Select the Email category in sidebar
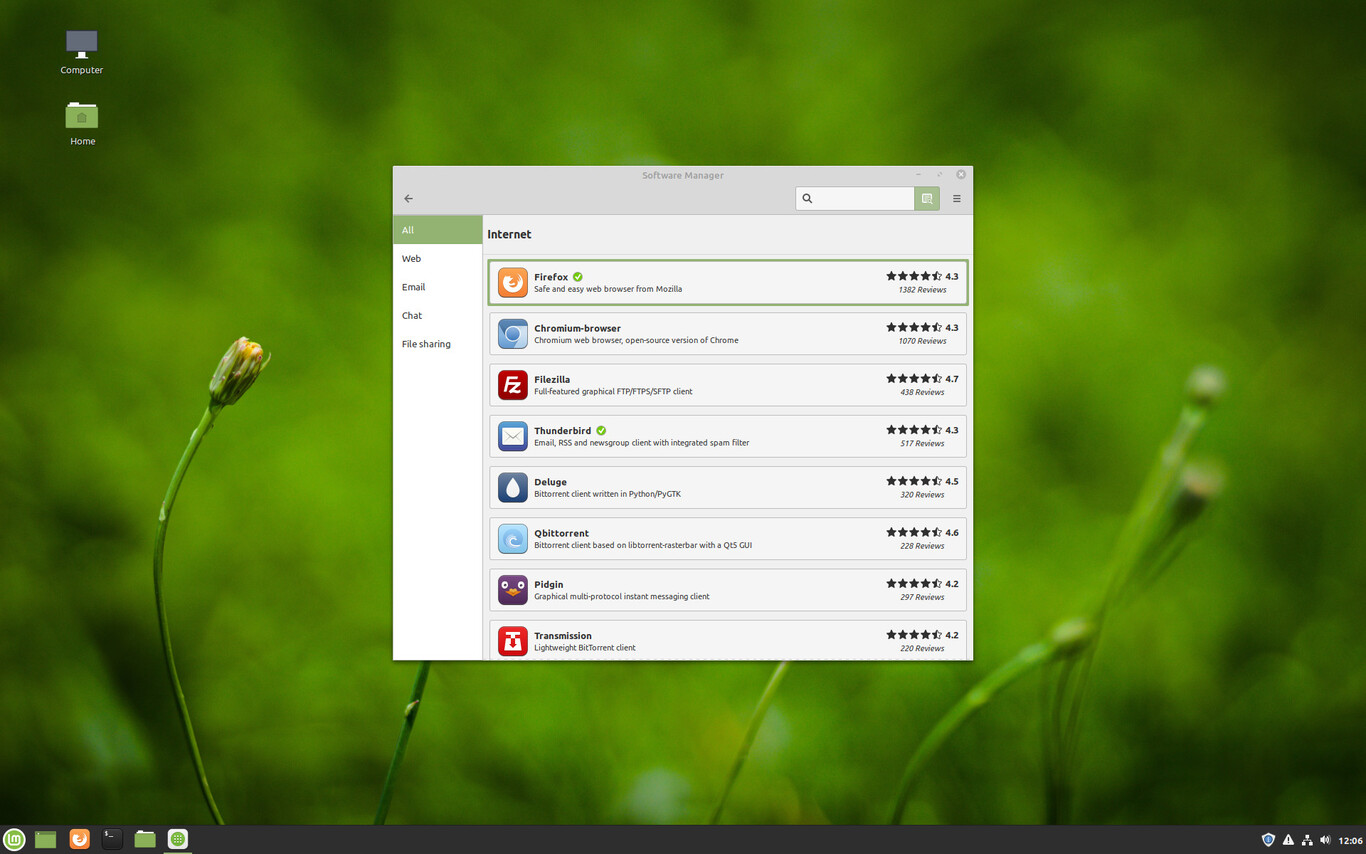1366x854 pixels. tap(413, 287)
